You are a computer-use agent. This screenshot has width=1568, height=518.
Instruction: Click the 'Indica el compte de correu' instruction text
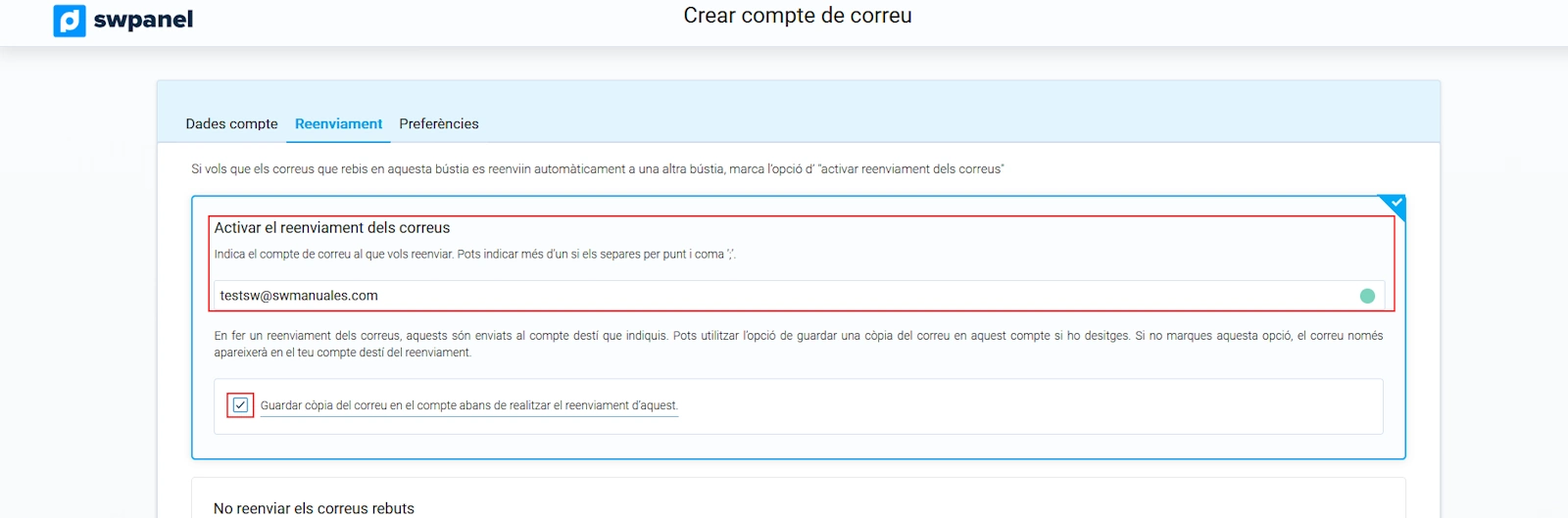[474, 255]
